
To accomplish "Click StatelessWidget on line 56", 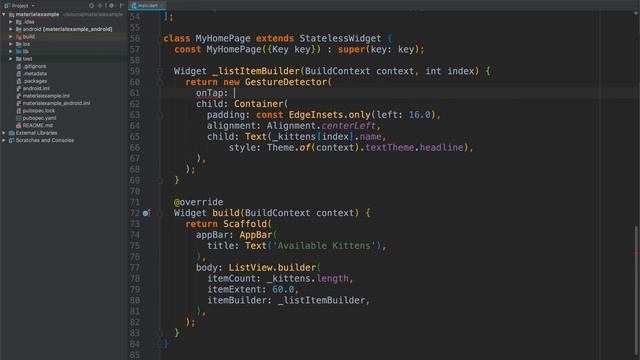I will (340, 38).
